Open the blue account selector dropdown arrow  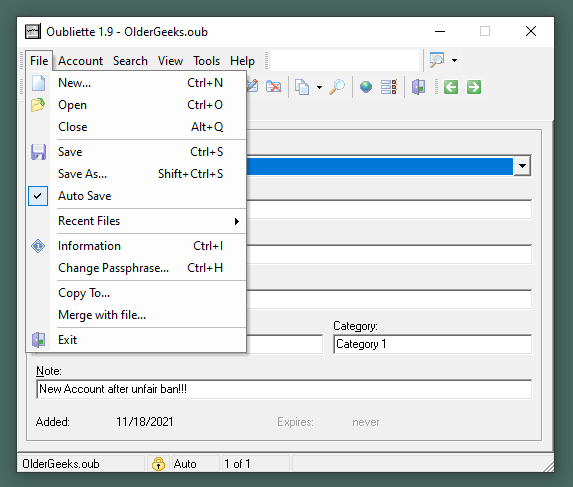point(523,166)
